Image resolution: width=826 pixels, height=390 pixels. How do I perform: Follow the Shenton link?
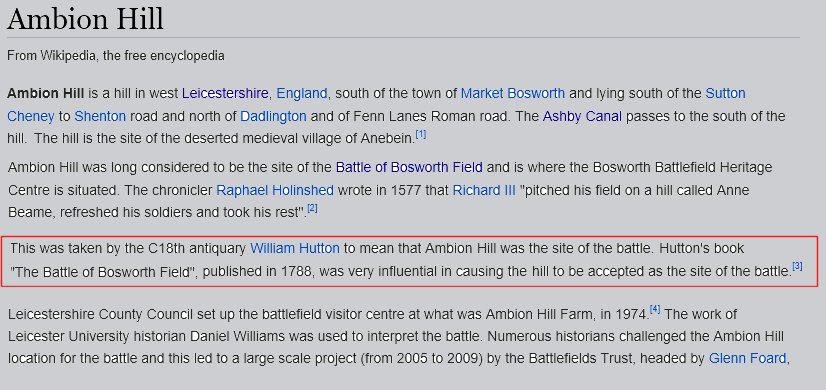[100, 116]
